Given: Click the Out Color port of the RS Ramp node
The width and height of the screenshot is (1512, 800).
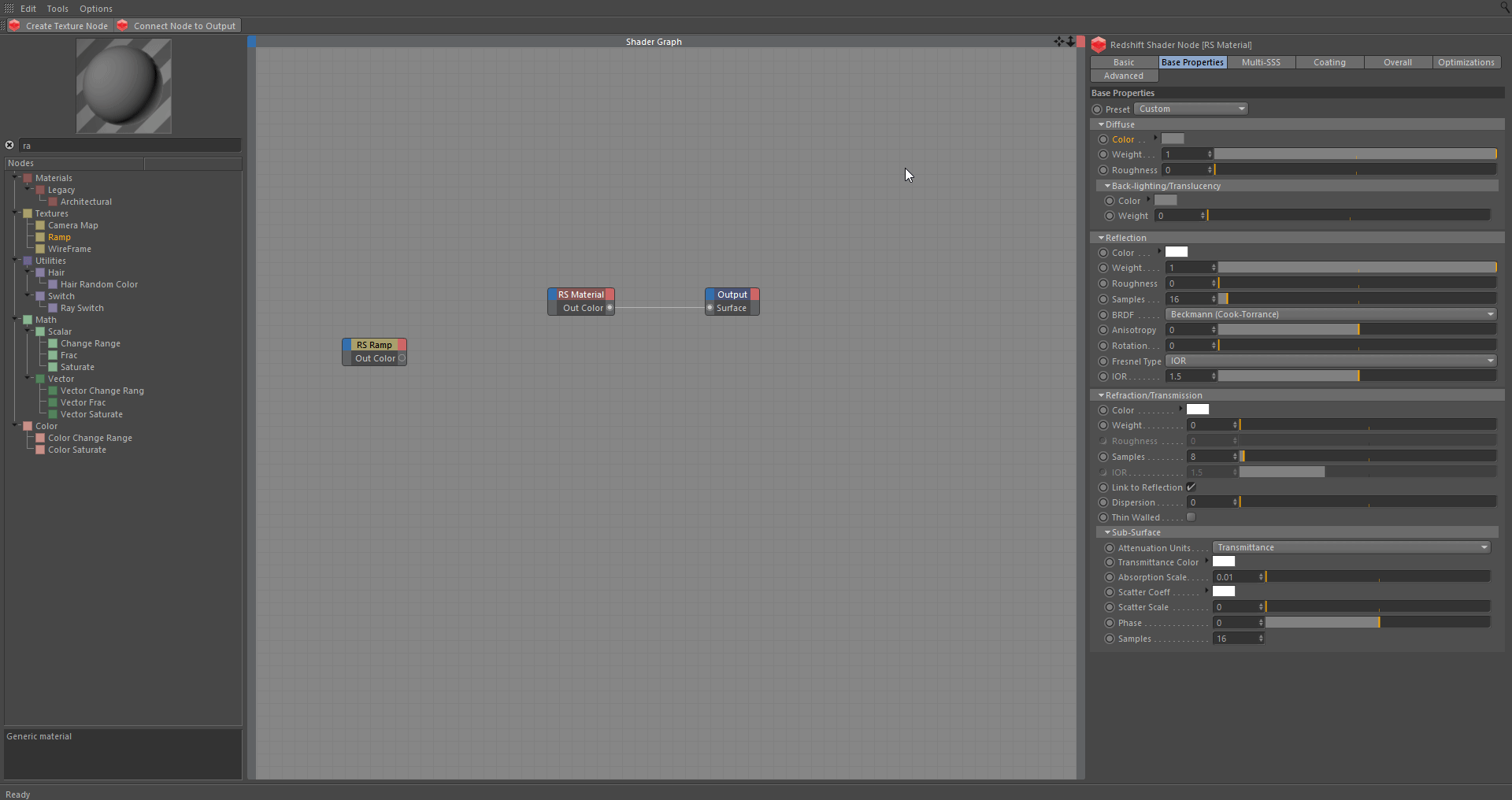Looking at the screenshot, I should point(402,358).
